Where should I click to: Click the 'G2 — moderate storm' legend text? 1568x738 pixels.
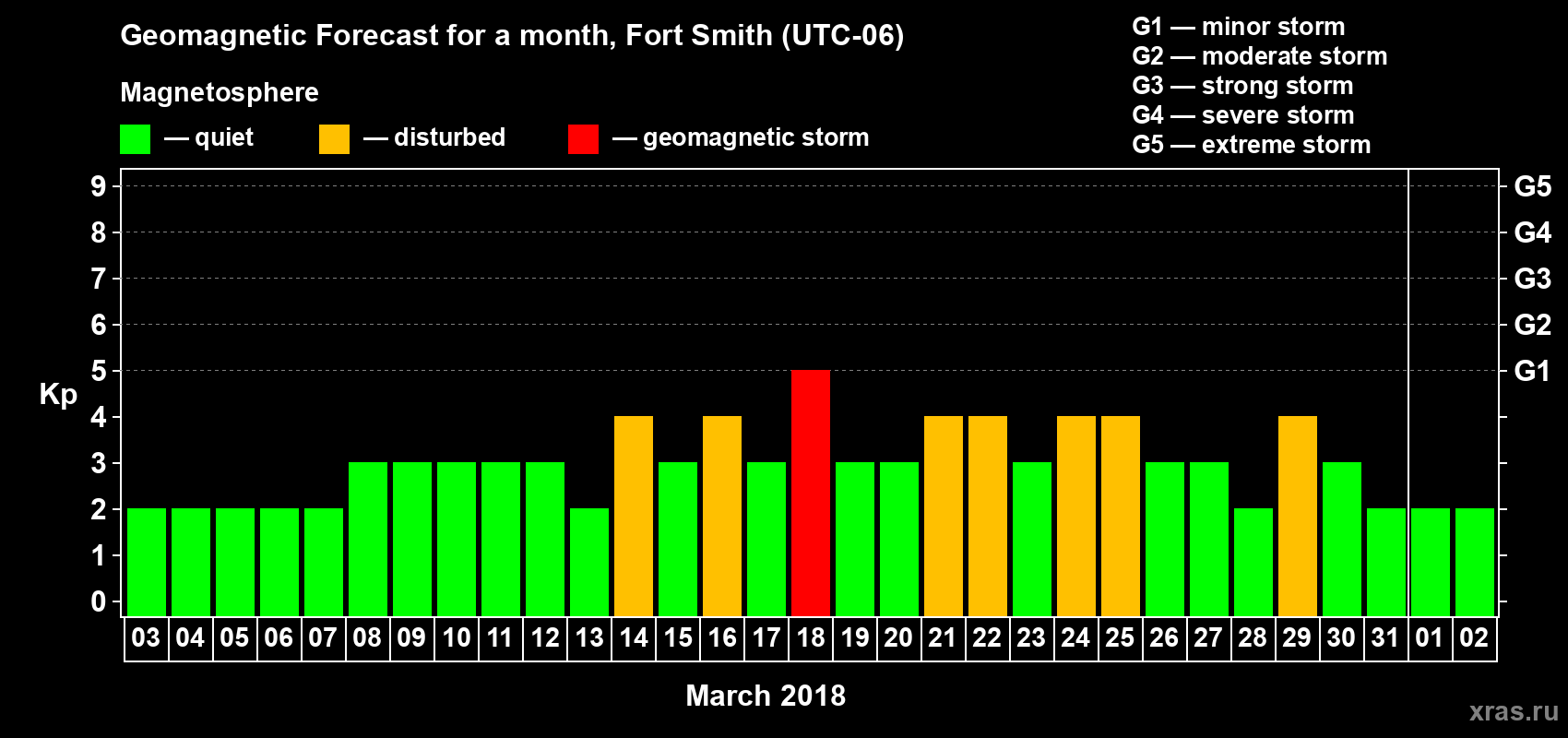tap(1260, 56)
